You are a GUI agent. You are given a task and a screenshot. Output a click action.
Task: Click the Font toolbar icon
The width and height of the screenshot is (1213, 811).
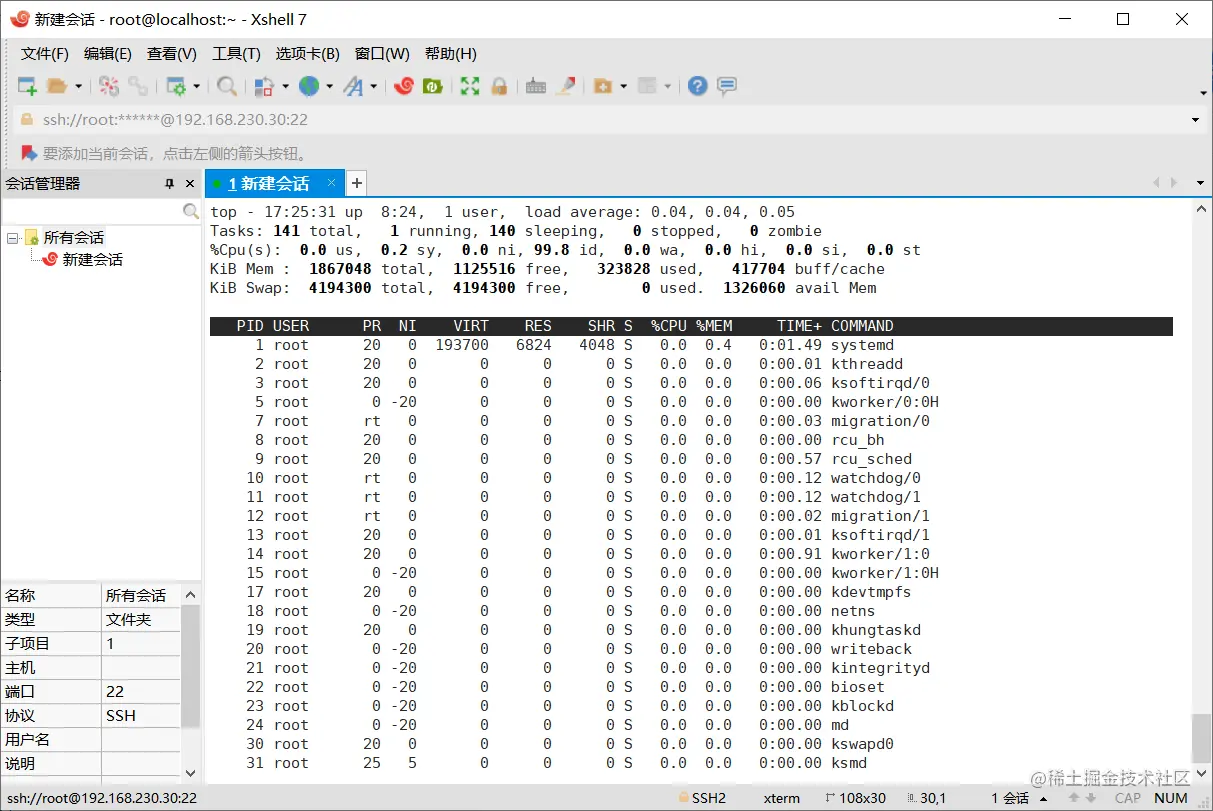click(353, 87)
